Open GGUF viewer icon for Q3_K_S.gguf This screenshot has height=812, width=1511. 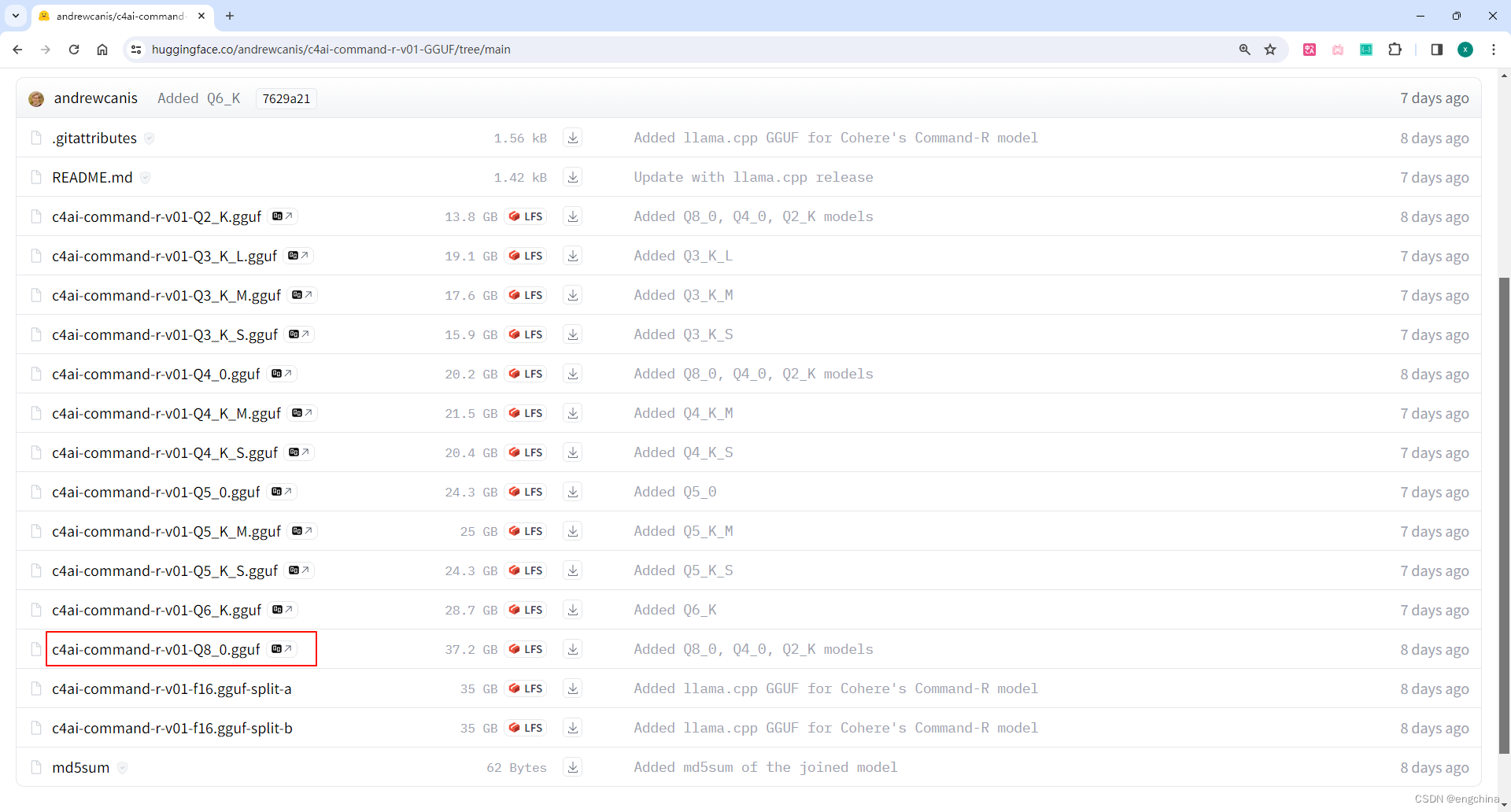point(299,334)
